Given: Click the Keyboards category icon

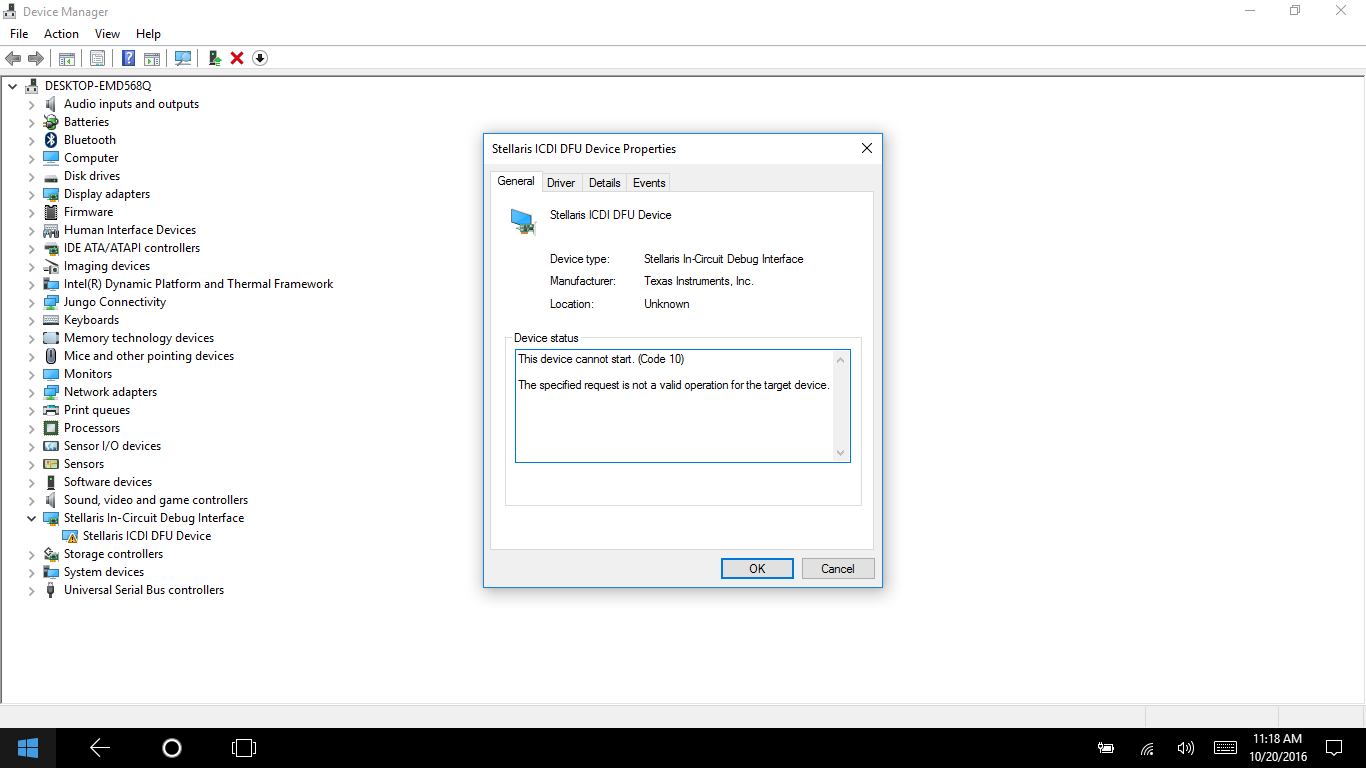Looking at the screenshot, I should click(x=51, y=320).
